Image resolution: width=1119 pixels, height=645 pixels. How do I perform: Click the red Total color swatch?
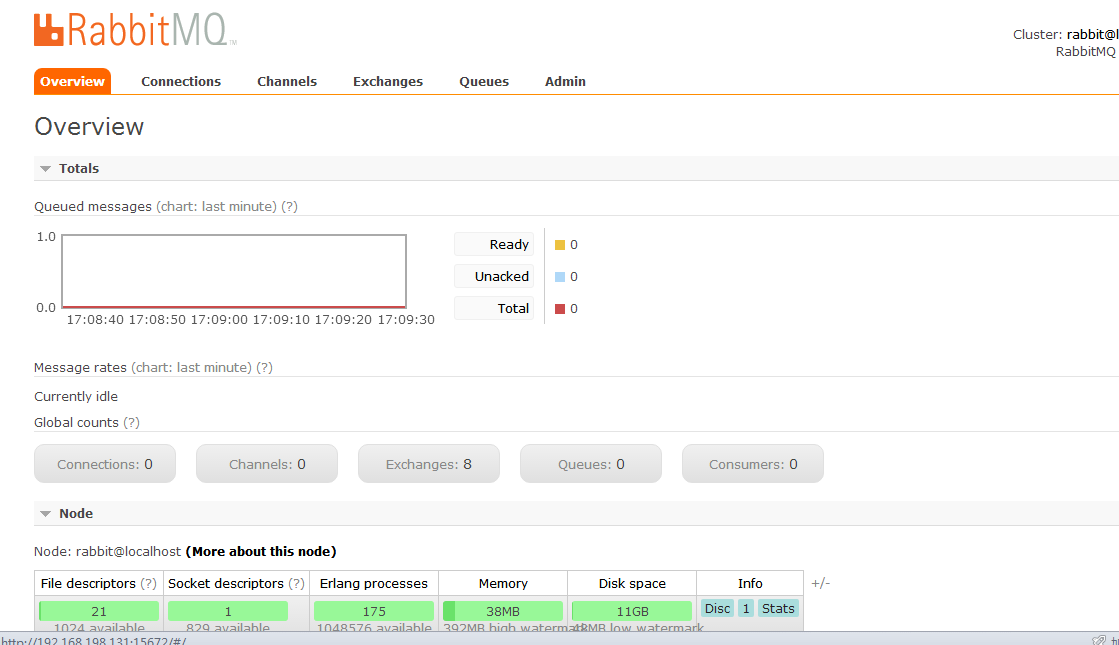(560, 309)
